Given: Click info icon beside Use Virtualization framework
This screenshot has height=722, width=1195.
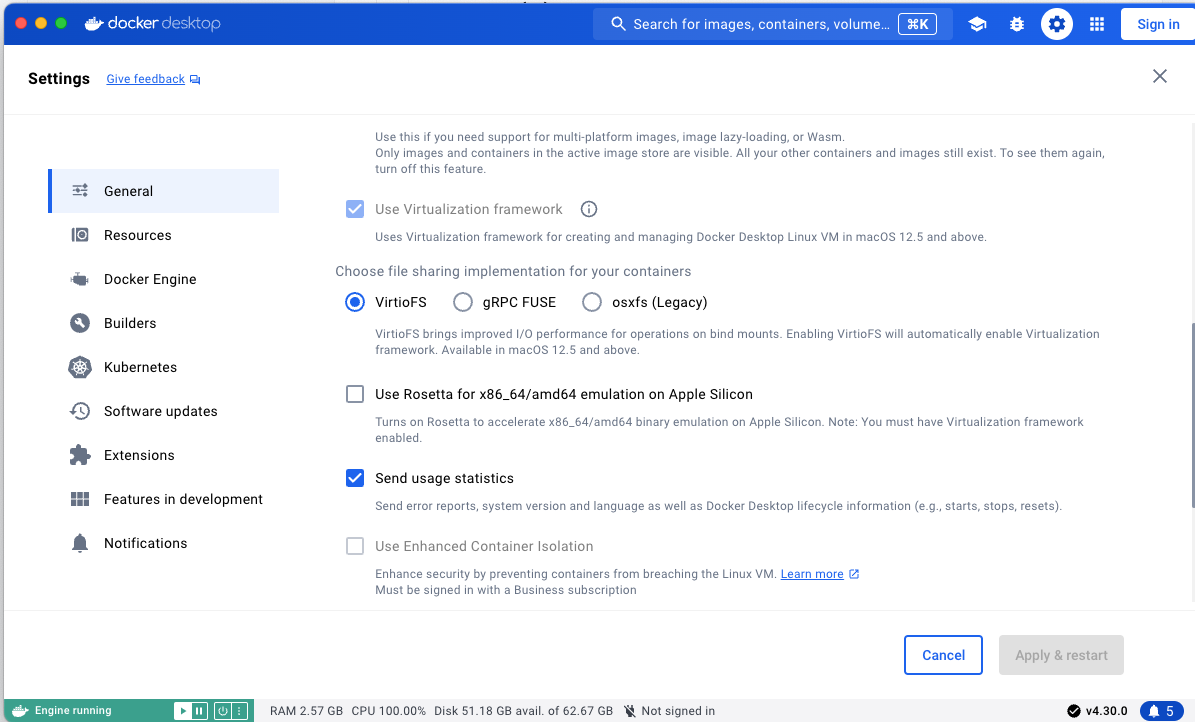Looking at the screenshot, I should (x=589, y=209).
